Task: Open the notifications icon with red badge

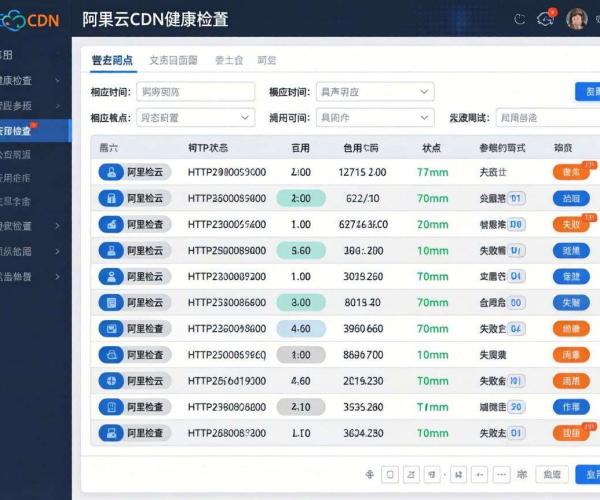Action: point(546,18)
